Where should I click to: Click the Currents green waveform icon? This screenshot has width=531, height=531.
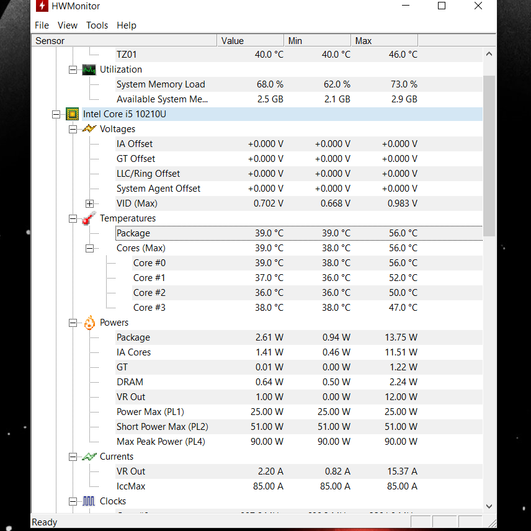tap(89, 456)
